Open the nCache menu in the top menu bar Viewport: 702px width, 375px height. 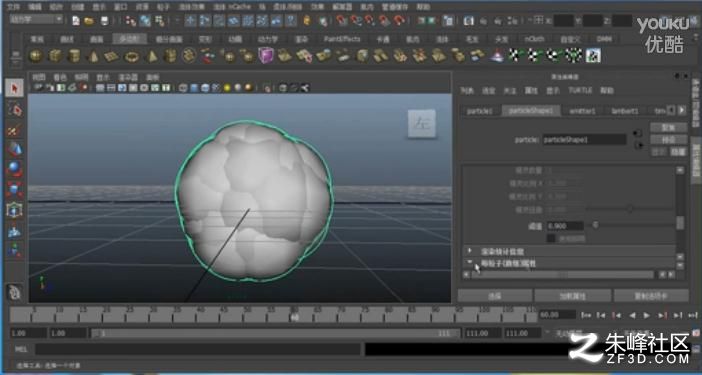pyautogui.click(x=232, y=7)
